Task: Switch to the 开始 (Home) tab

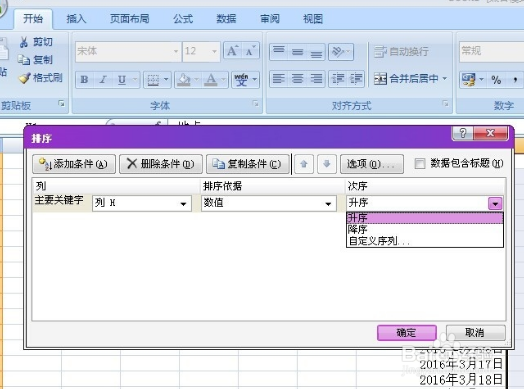Action: (33, 18)
